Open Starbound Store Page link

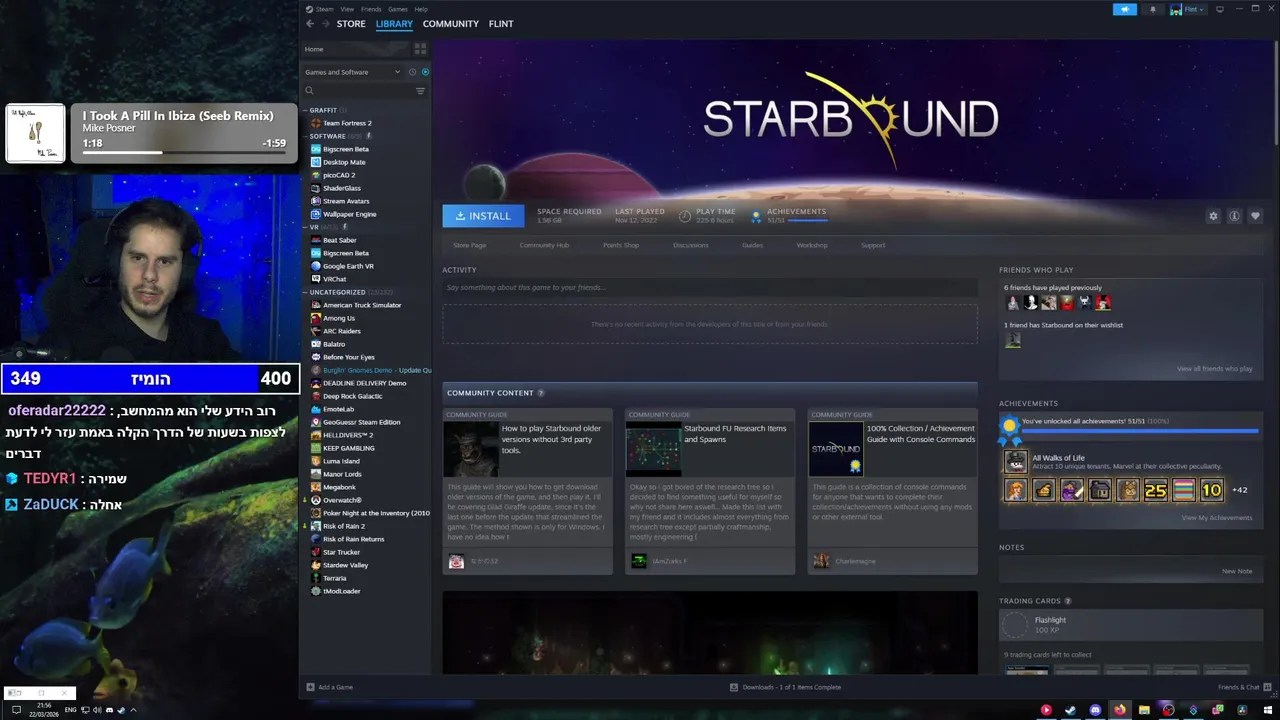coord(469,245)
